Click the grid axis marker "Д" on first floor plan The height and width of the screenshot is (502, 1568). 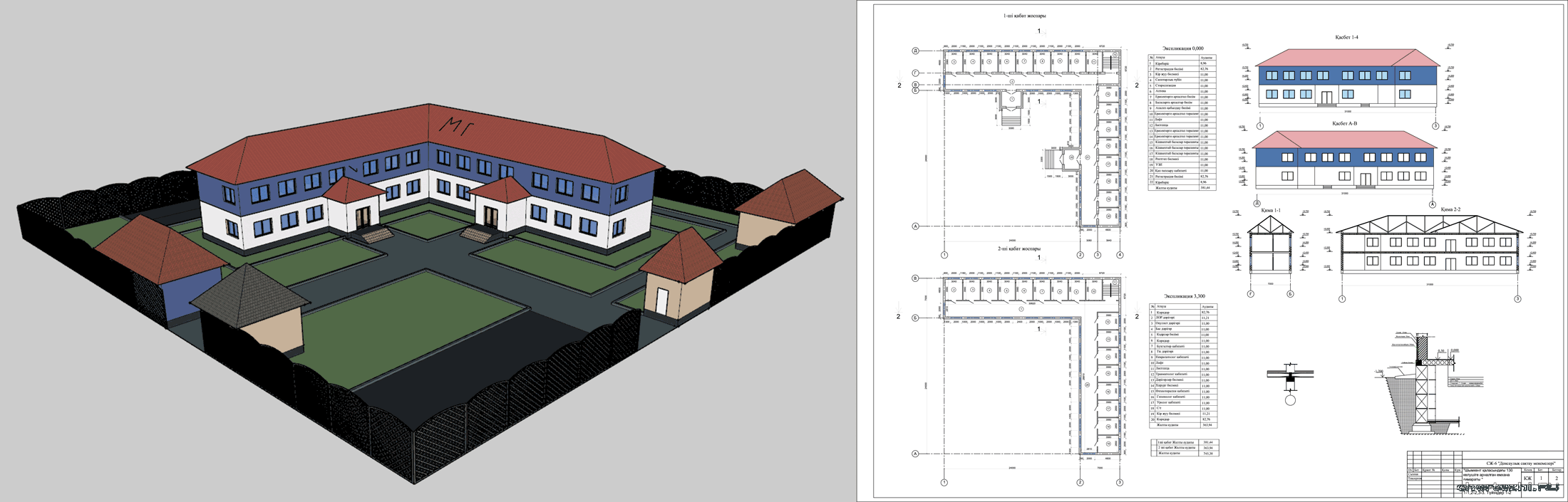(916, 51)
